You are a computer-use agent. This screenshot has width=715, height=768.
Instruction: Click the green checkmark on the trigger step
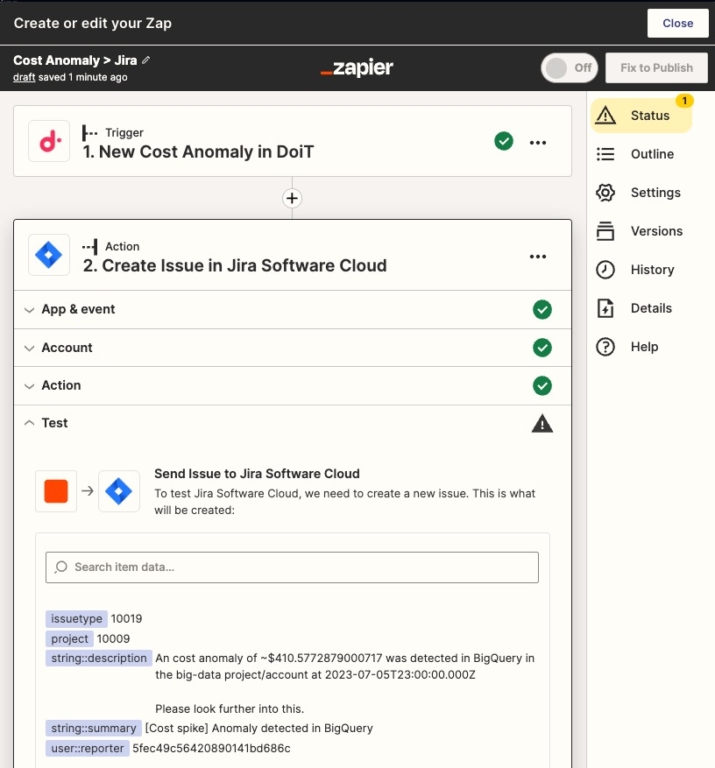(503, 141)
